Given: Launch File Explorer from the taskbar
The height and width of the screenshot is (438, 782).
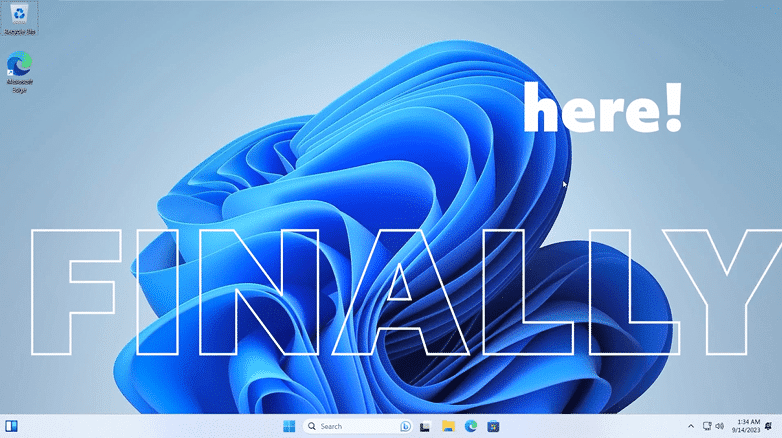Looking at the screenshot, I should 448,426.
